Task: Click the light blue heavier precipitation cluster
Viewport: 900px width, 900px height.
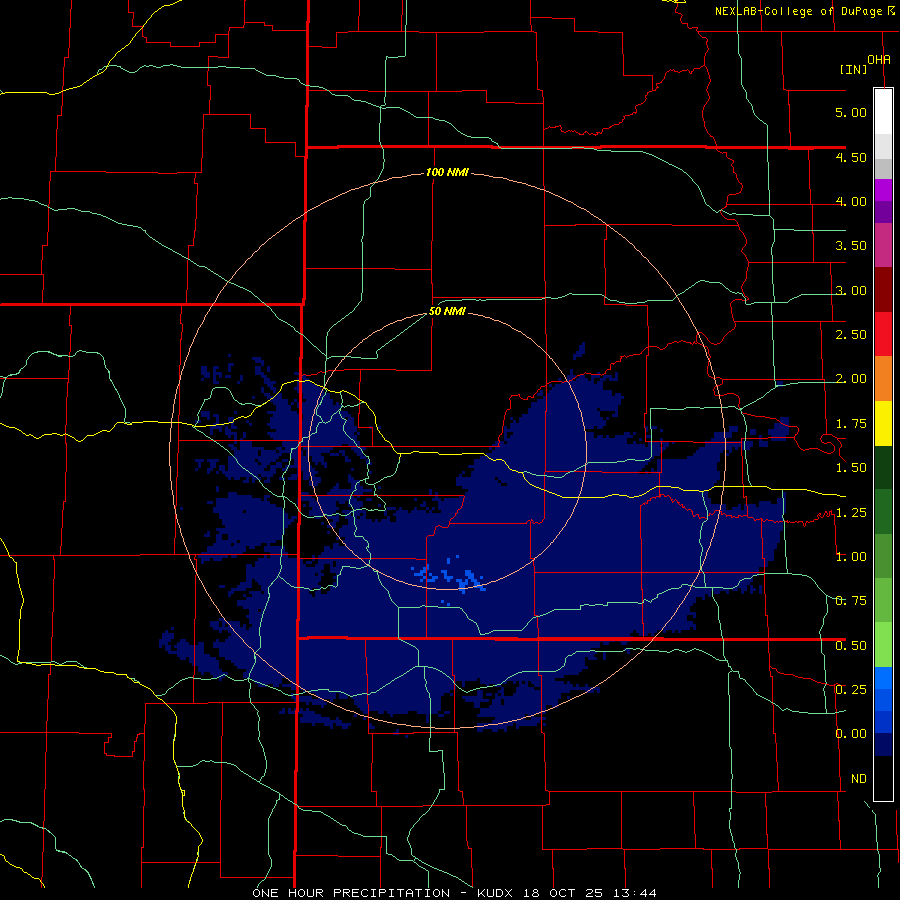Action: 450,577
